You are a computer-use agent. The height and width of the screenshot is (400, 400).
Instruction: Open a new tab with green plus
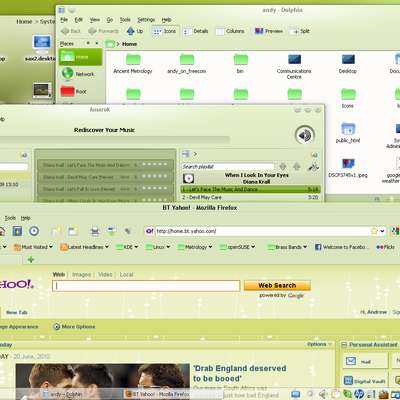[x=31, y=259]
